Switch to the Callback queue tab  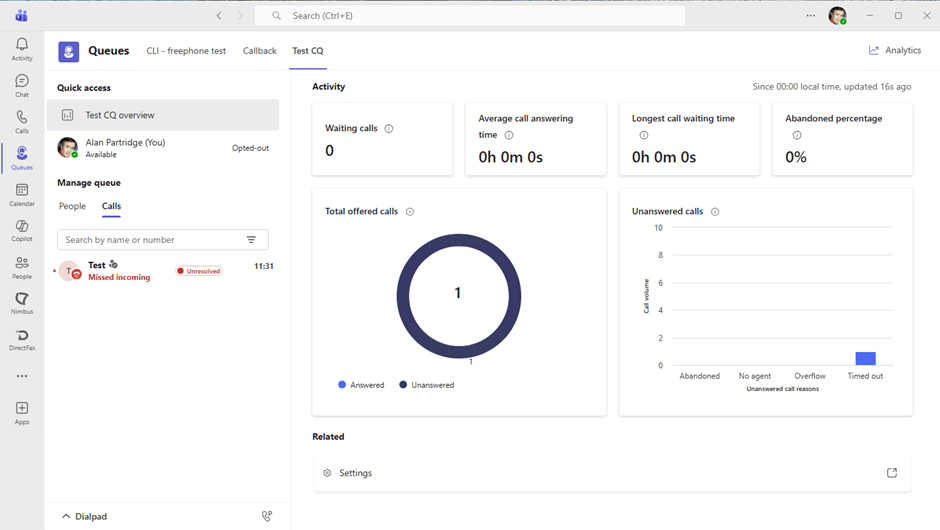(259, 51)
